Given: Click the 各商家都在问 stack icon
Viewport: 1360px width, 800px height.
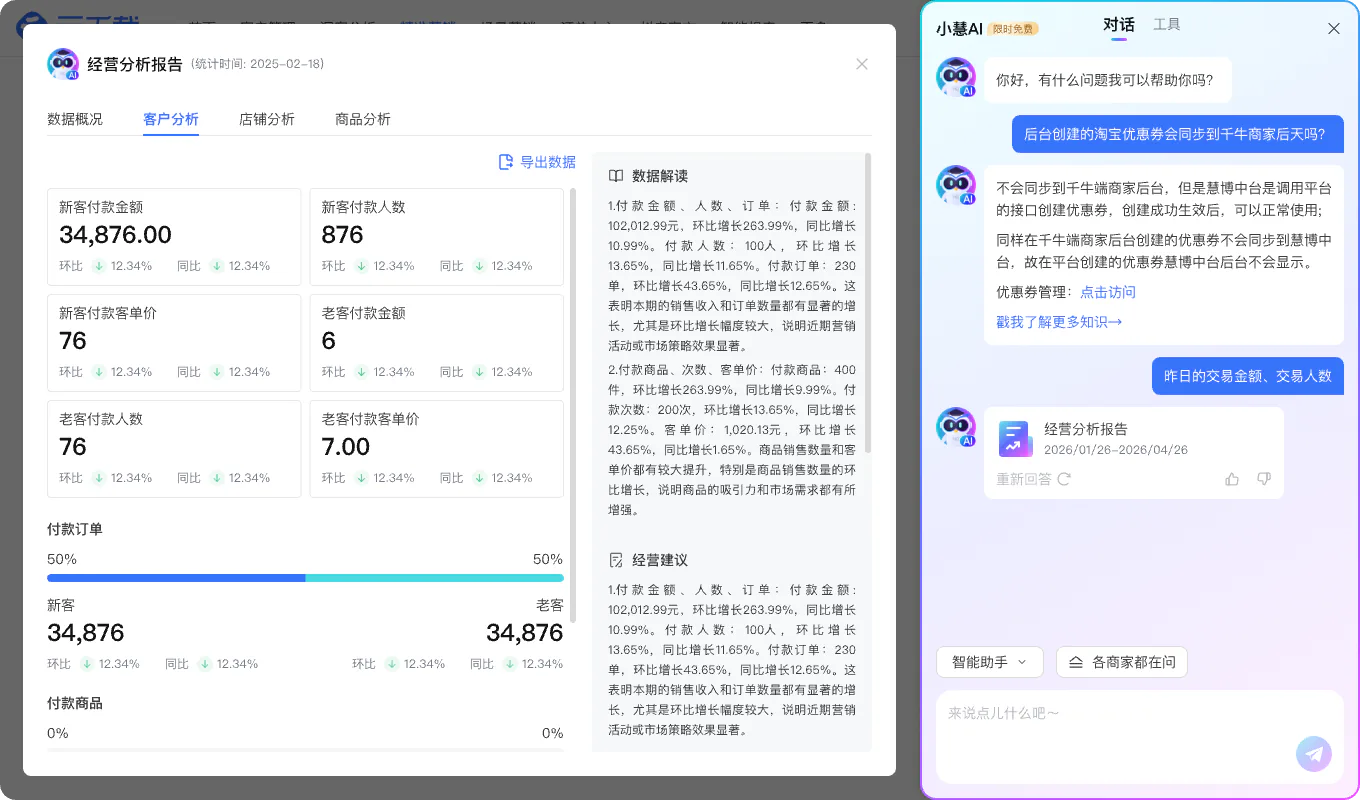Looking at the screenshot, I should tap(1077, 662).
